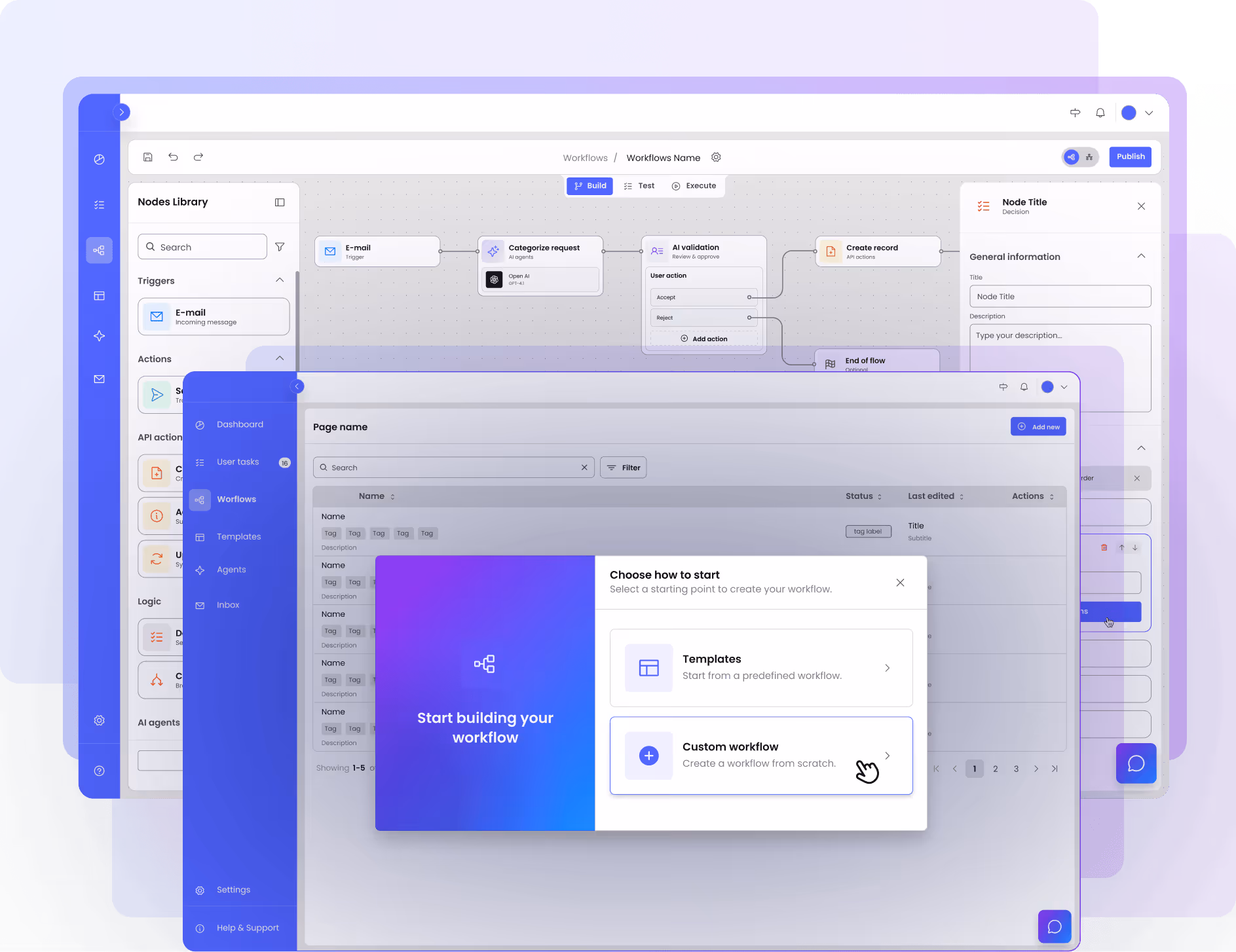This screenshot has height=952, width=1236.
Task: Filter the Nodes Library list
Action: [x=280, y=247]
